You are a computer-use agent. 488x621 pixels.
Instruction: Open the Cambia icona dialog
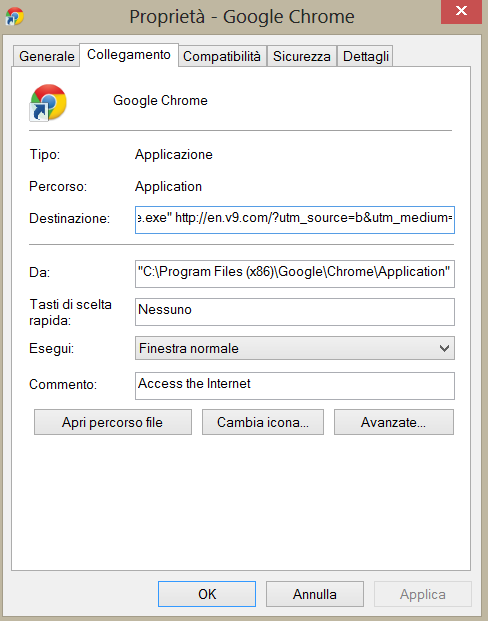(263, 422)
